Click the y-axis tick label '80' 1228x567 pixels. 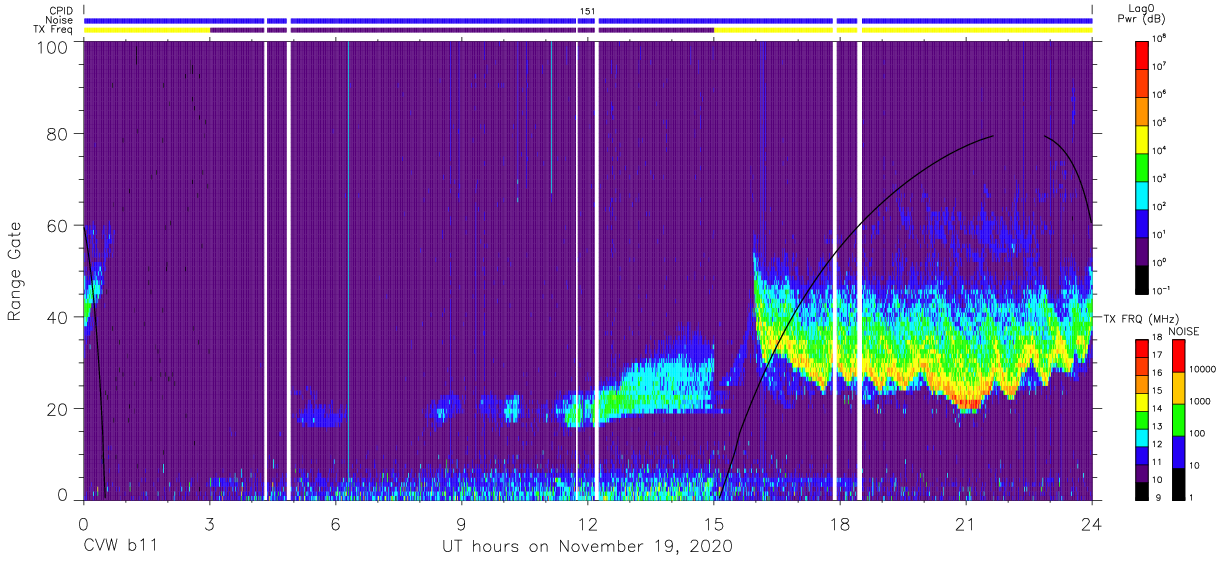coord(59,135)
